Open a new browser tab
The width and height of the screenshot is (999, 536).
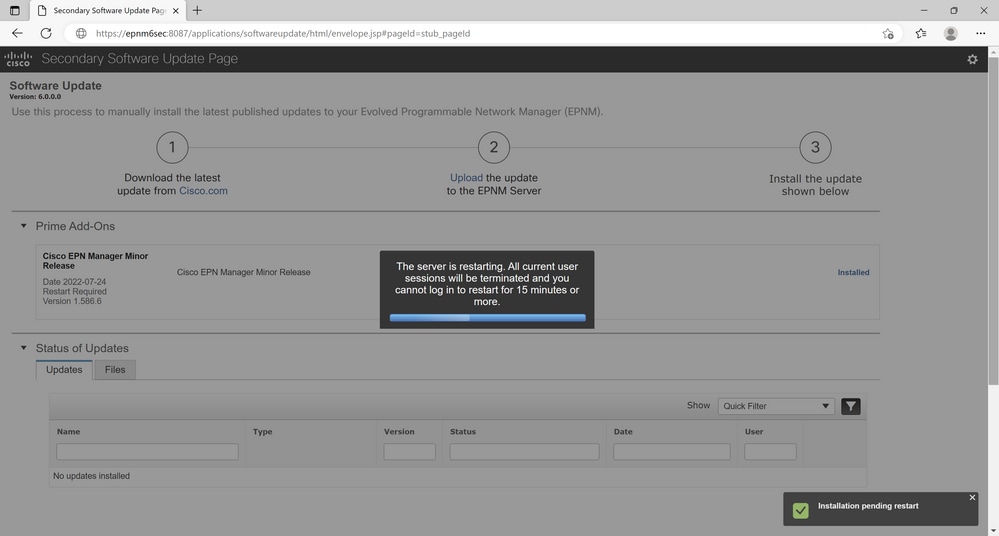pyautogui.click(x=198, y=10)
